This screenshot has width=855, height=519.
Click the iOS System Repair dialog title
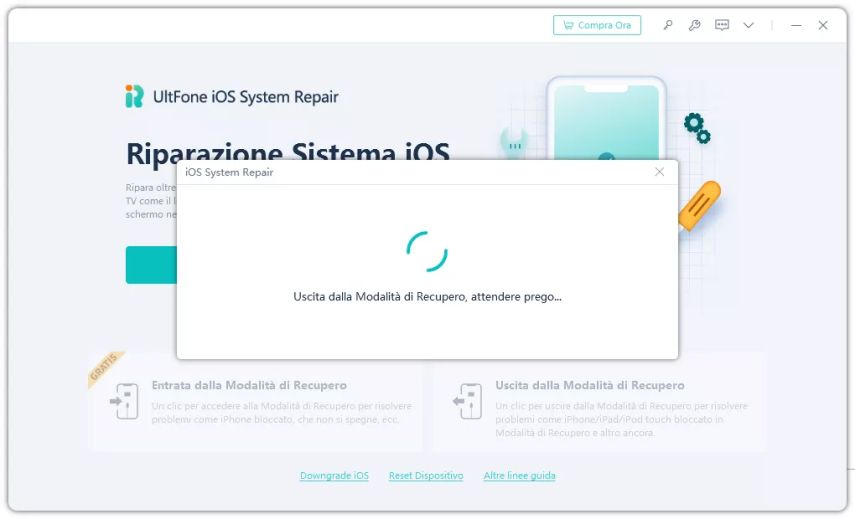[229, 172]
